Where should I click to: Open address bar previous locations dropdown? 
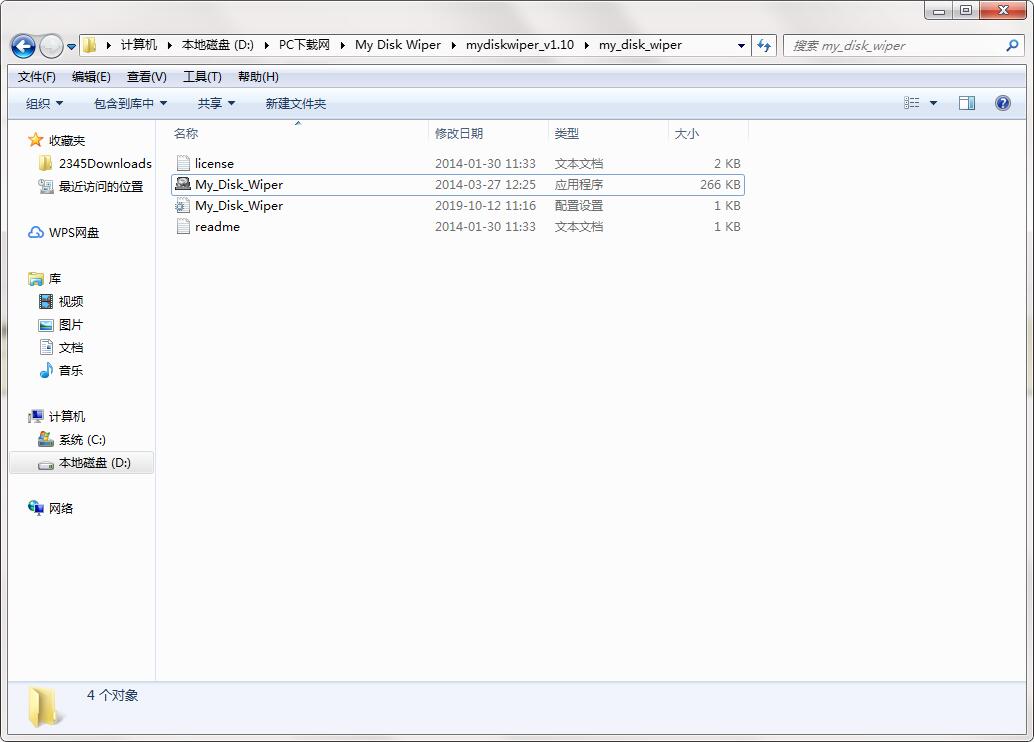(741, 46)
